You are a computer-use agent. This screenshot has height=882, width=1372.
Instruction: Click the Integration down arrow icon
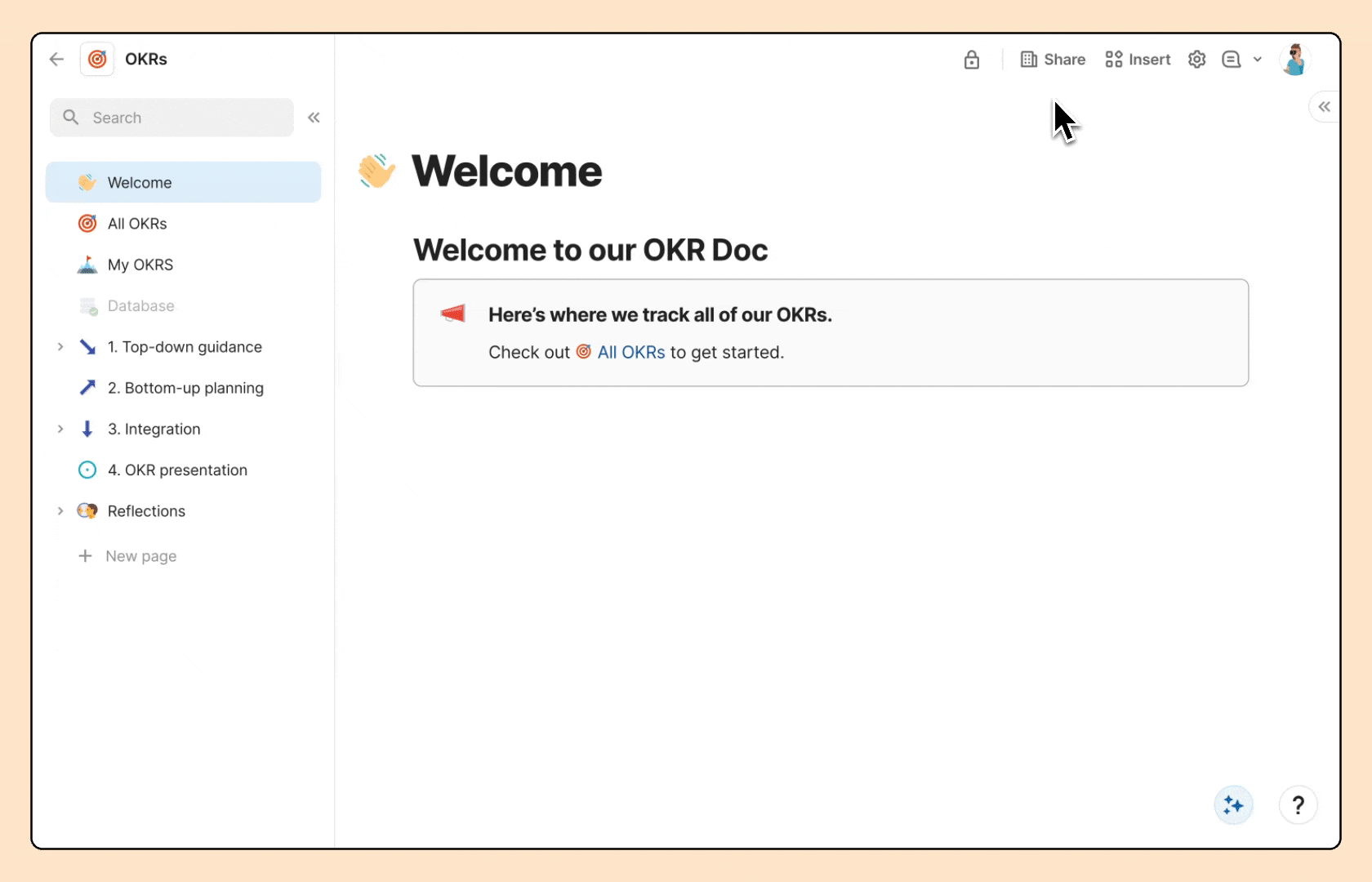pos(87,429)
